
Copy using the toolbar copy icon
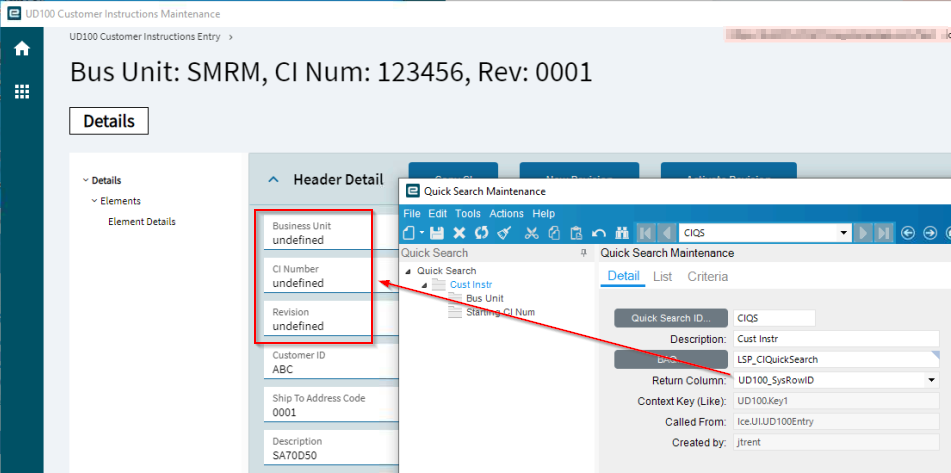pyautogui.click(x=554, y=233)
